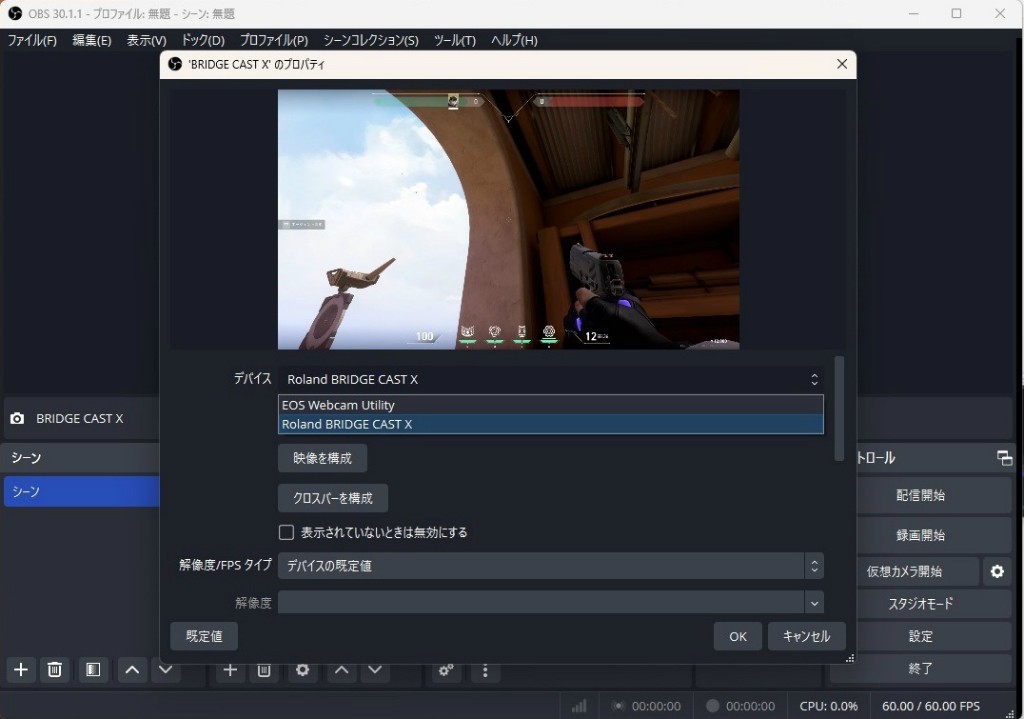
Task: Expand the disabled 解像度 resolution combo box
Action: [x=551, y=603]
